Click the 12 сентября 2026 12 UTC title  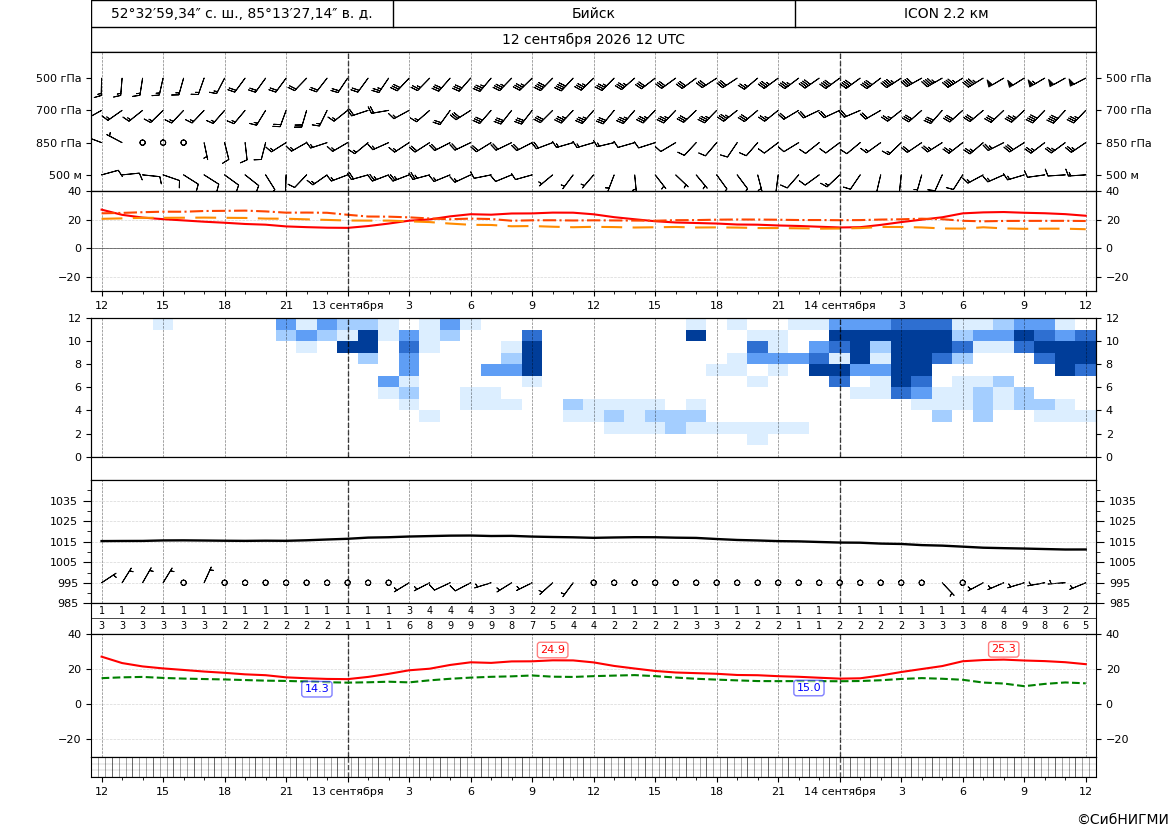pyautogui.click(x=593, y=40)
